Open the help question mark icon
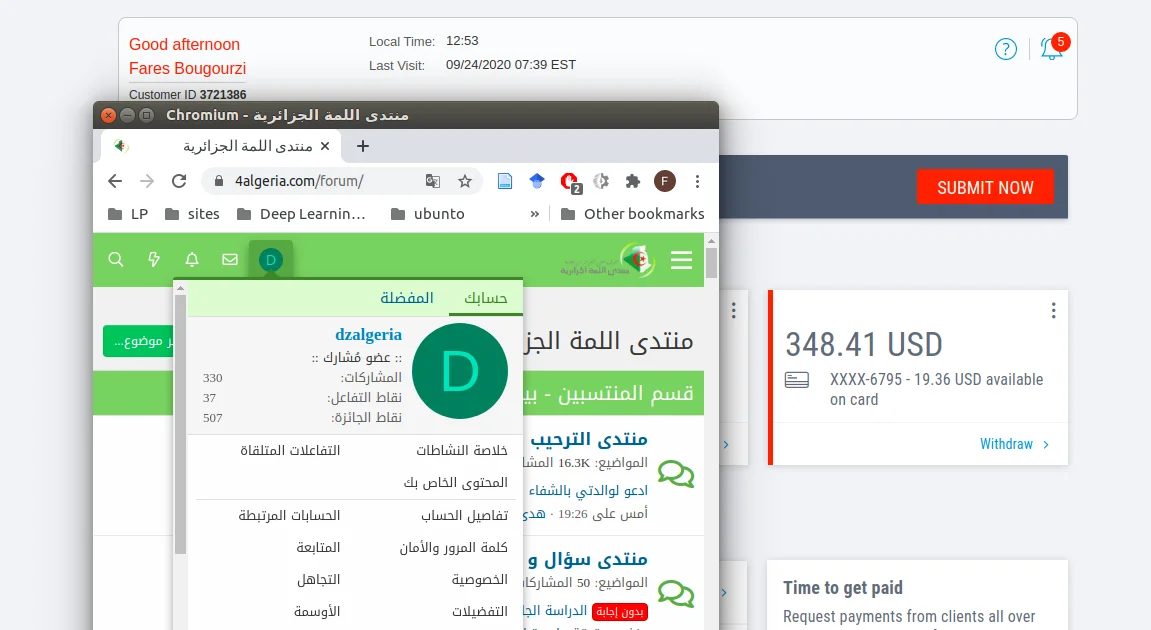 [1005, 49]
